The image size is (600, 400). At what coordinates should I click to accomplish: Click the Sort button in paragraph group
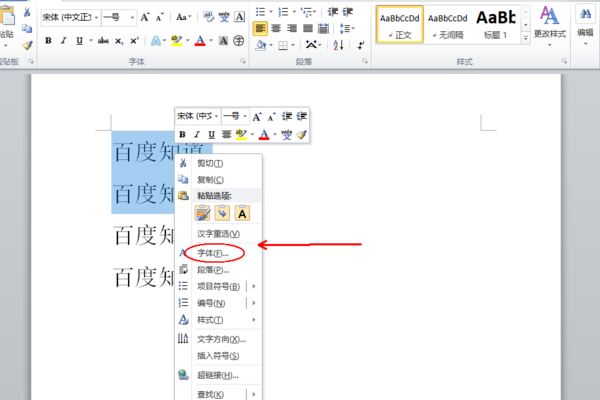pyautogui.click(x=338, y=45)
